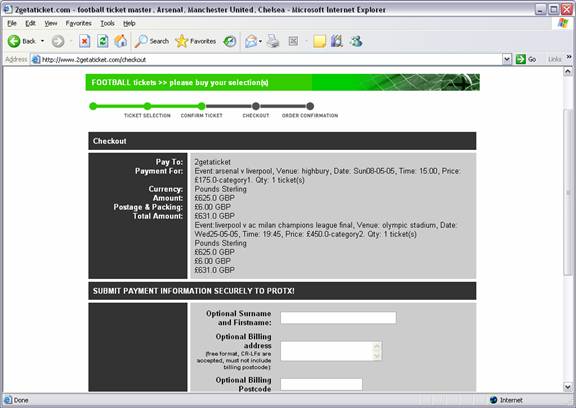The width and height of the screenshot is (576, 408).
Task: Click the Done status page icon
Action: pyautogui.click(x=8, y=400)
